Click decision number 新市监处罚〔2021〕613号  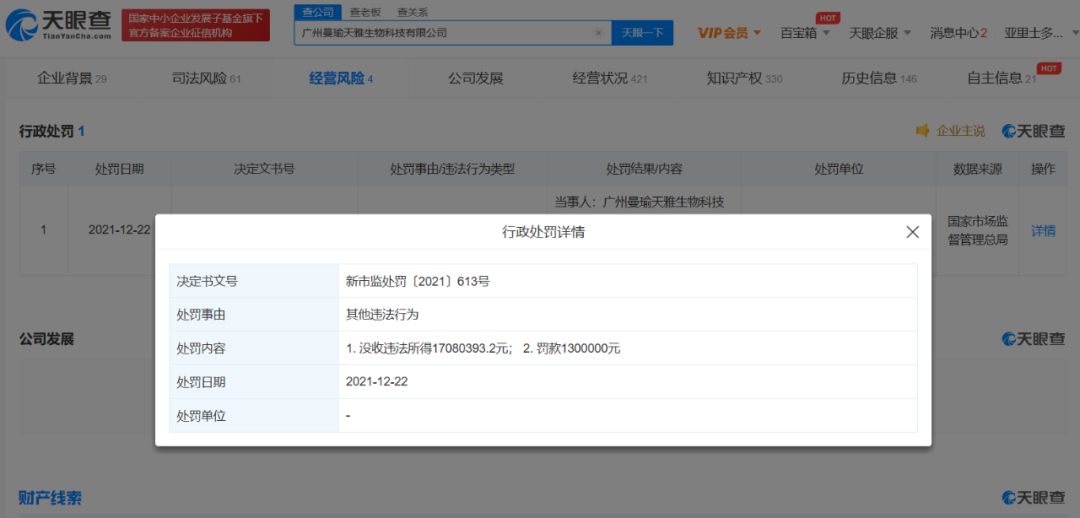417,281
